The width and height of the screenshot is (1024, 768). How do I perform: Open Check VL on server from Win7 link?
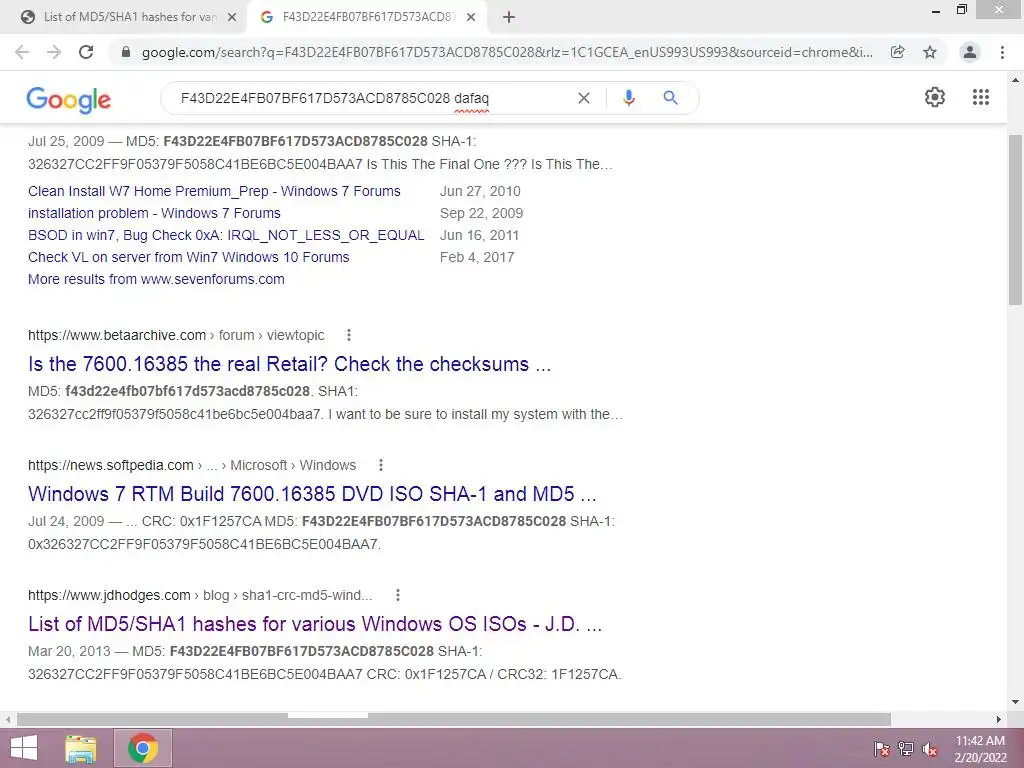click(189, 257)
